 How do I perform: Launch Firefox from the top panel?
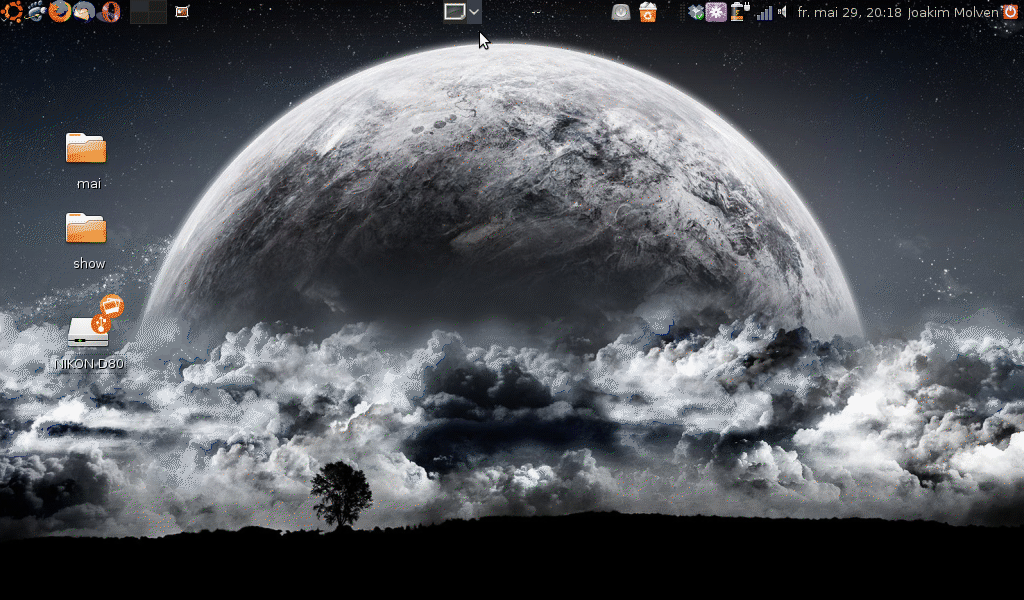pyautogui.click(x=60, y=12)
